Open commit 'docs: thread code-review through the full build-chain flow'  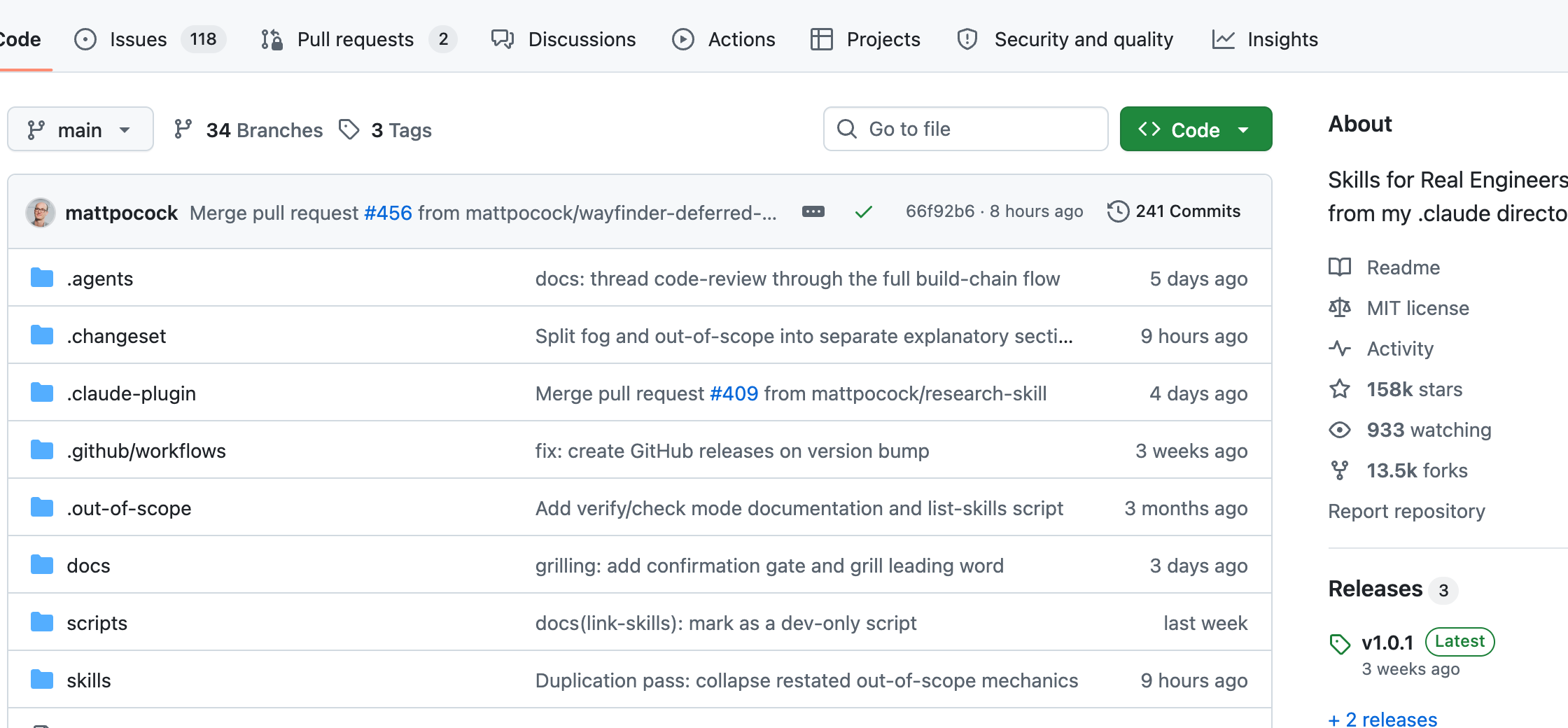coord(798,279)
